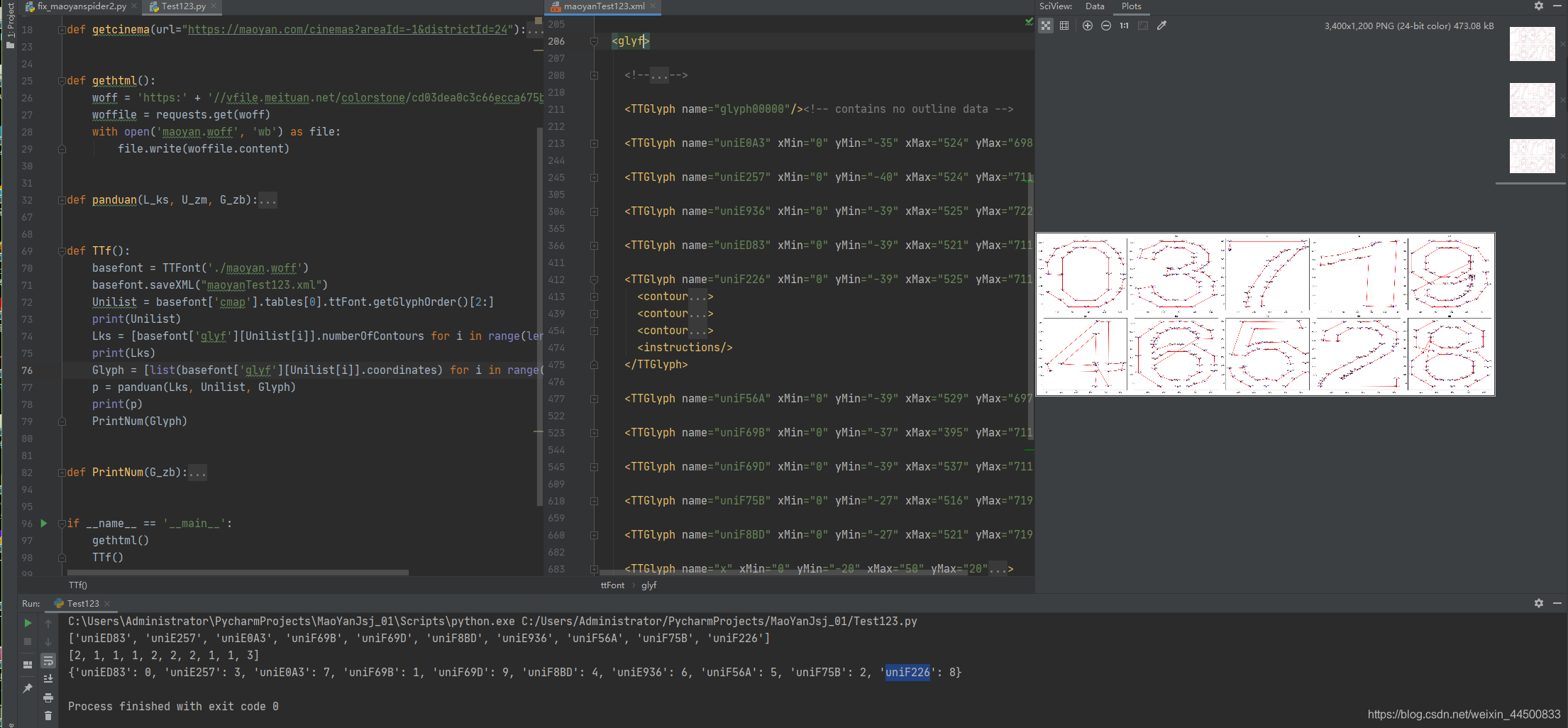Remove the third plot thumbnail
The height and width of the screenshot is (728, 1568).
pyautogui.click(x=1562, y=156)
